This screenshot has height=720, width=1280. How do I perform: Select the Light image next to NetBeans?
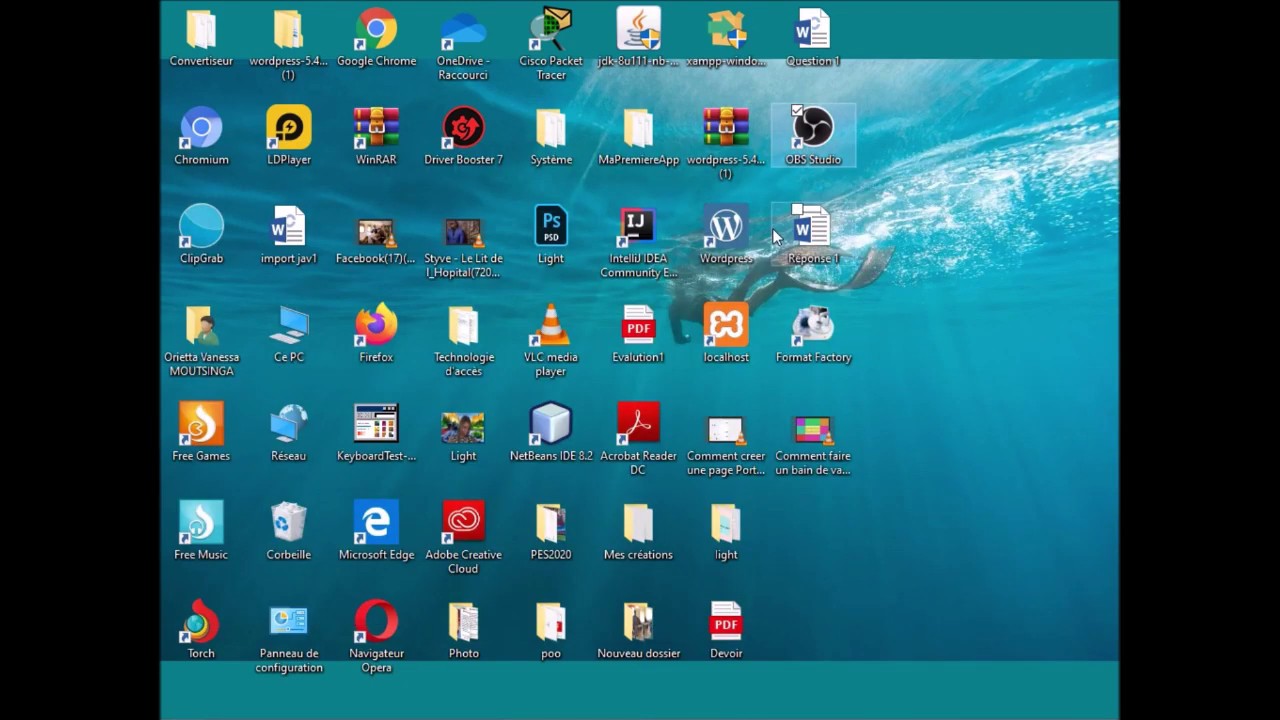(463, 428)
